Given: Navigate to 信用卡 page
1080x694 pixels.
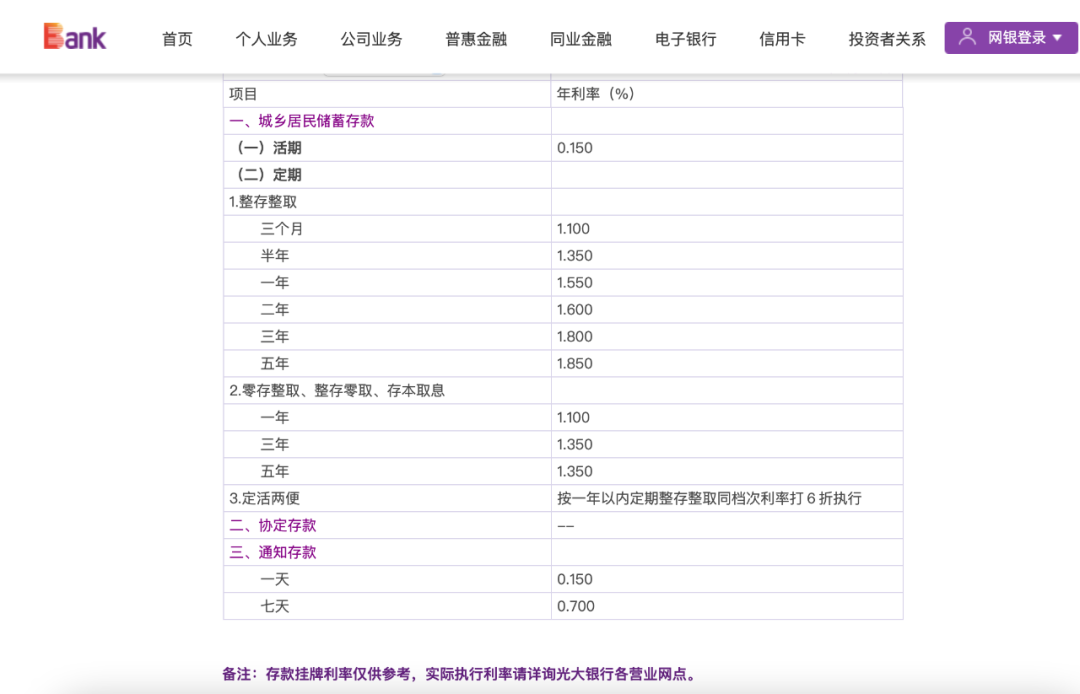Looking at the screenshot, I should coord(782,39).
